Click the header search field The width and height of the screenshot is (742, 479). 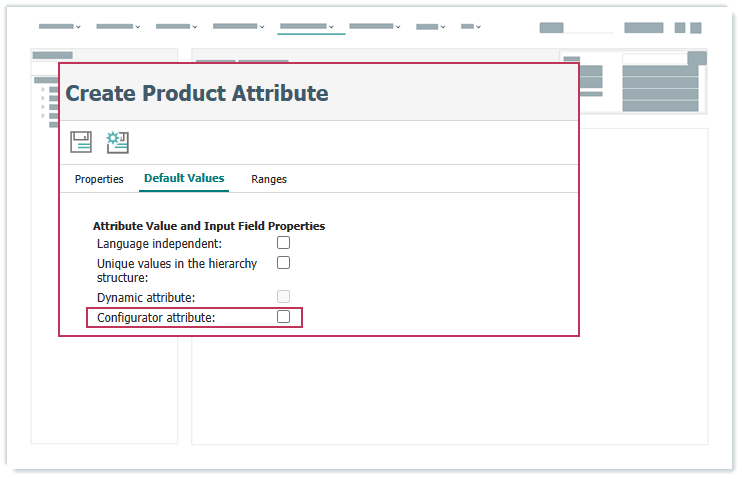click(x=574, y=28)
